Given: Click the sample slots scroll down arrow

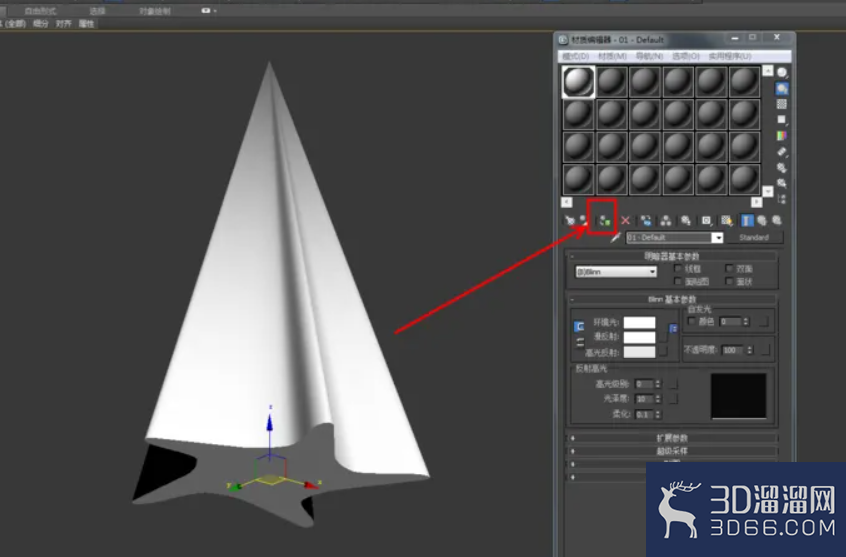Looking at the screenshot, I should 768,192.
